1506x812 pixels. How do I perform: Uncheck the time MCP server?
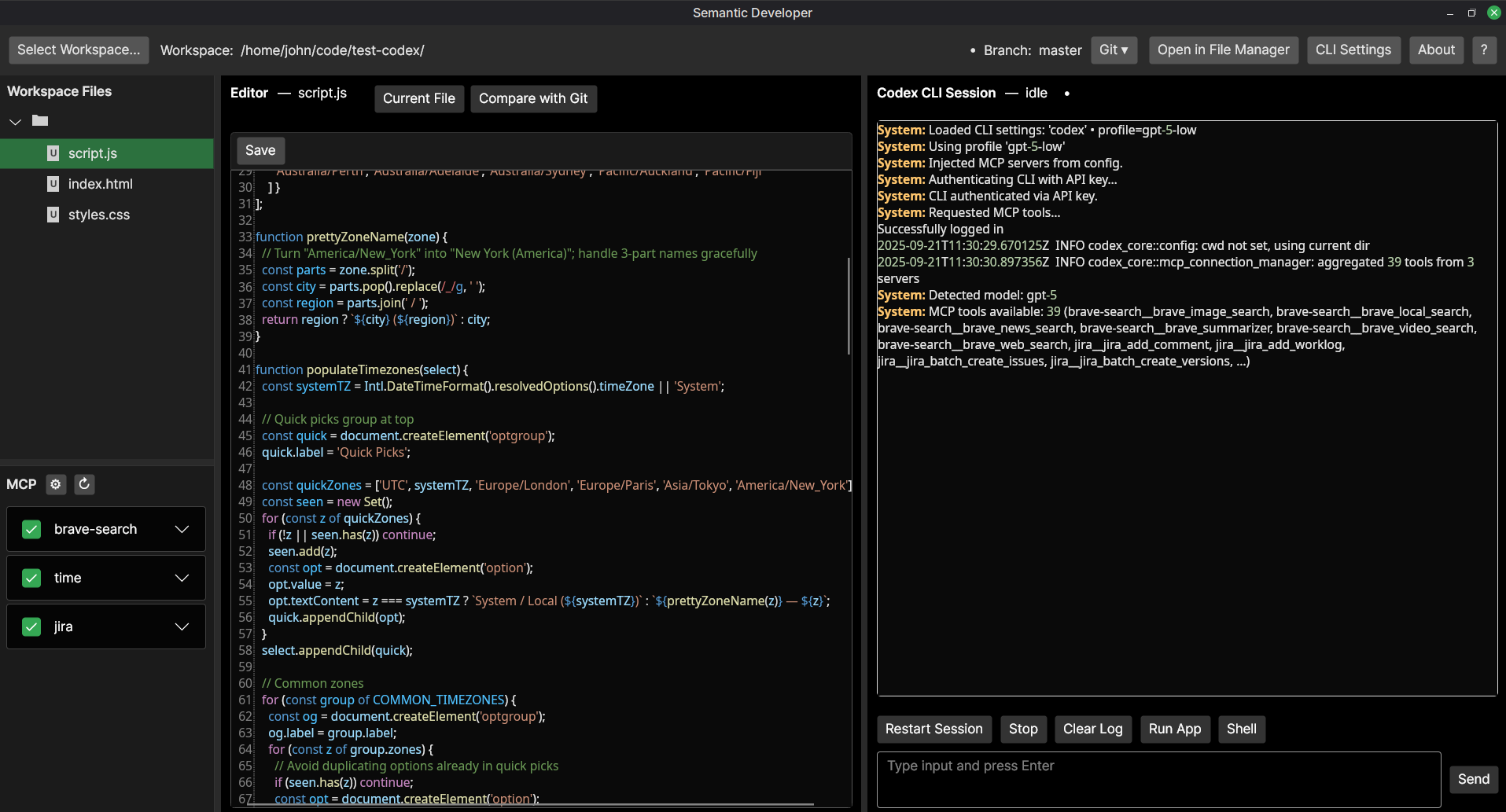[31, 578]
